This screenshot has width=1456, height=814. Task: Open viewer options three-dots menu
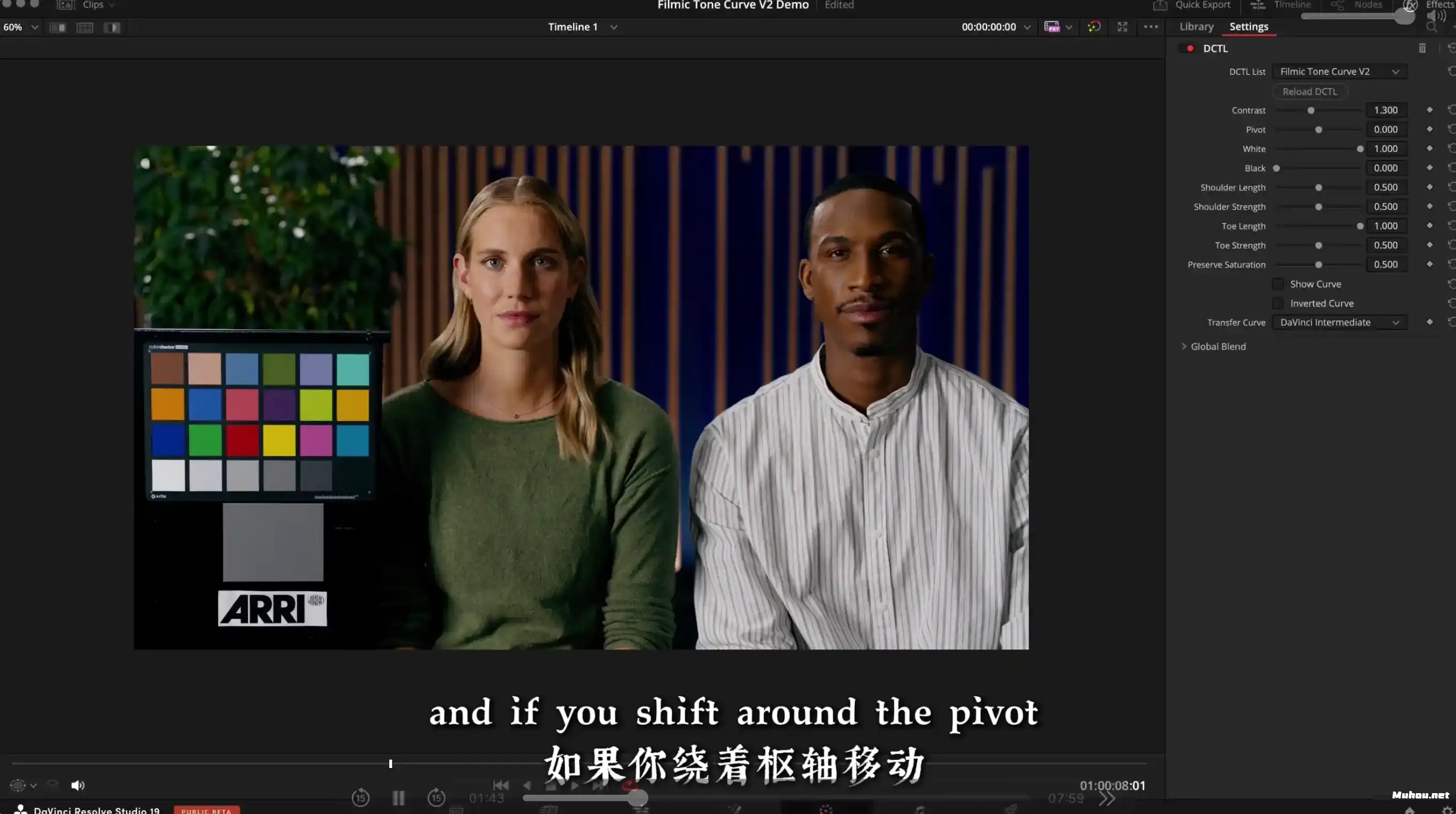click(1151, 27)
